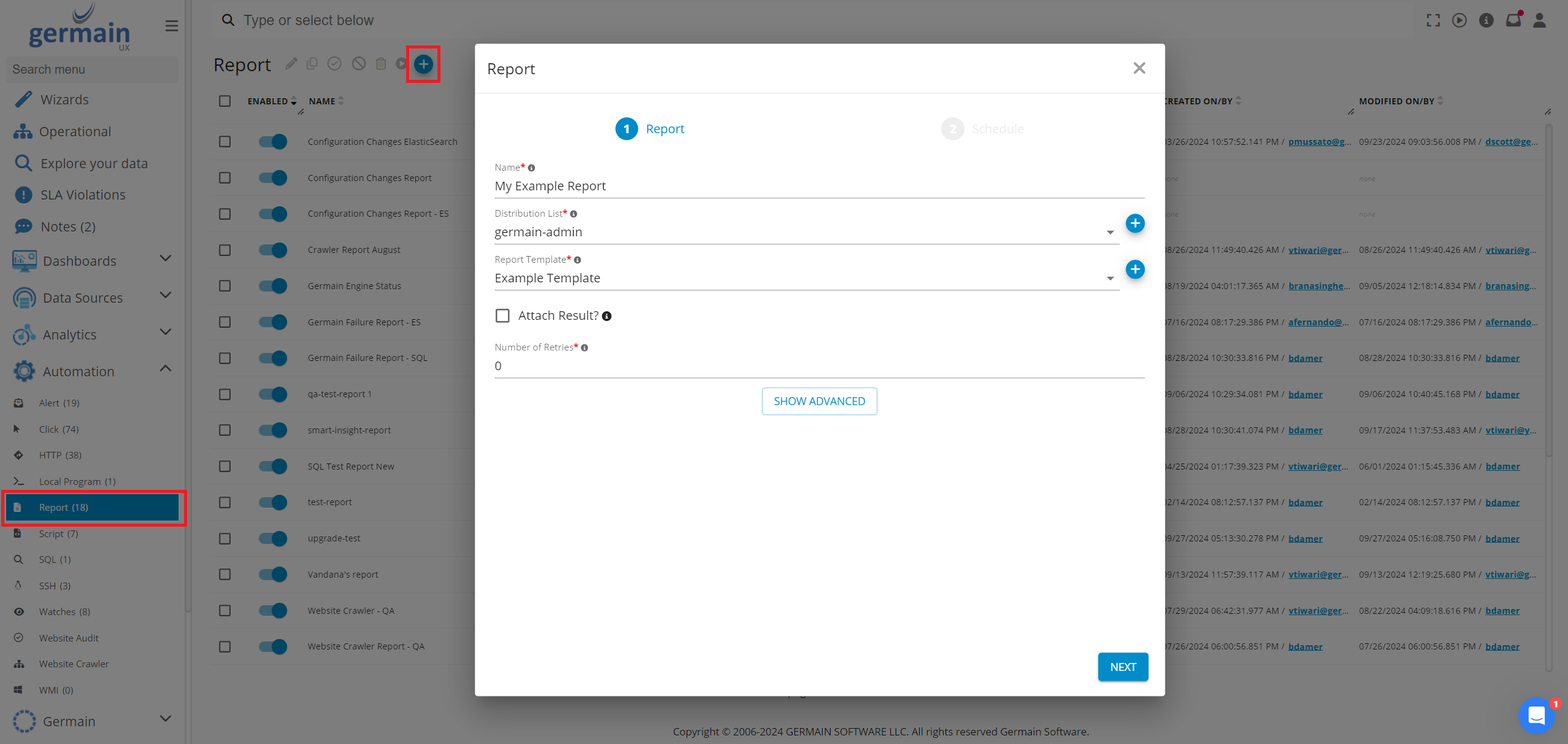The image size is (1568, 744).
Task: Click the user profile icon
Action: [x=1539, y=20]
